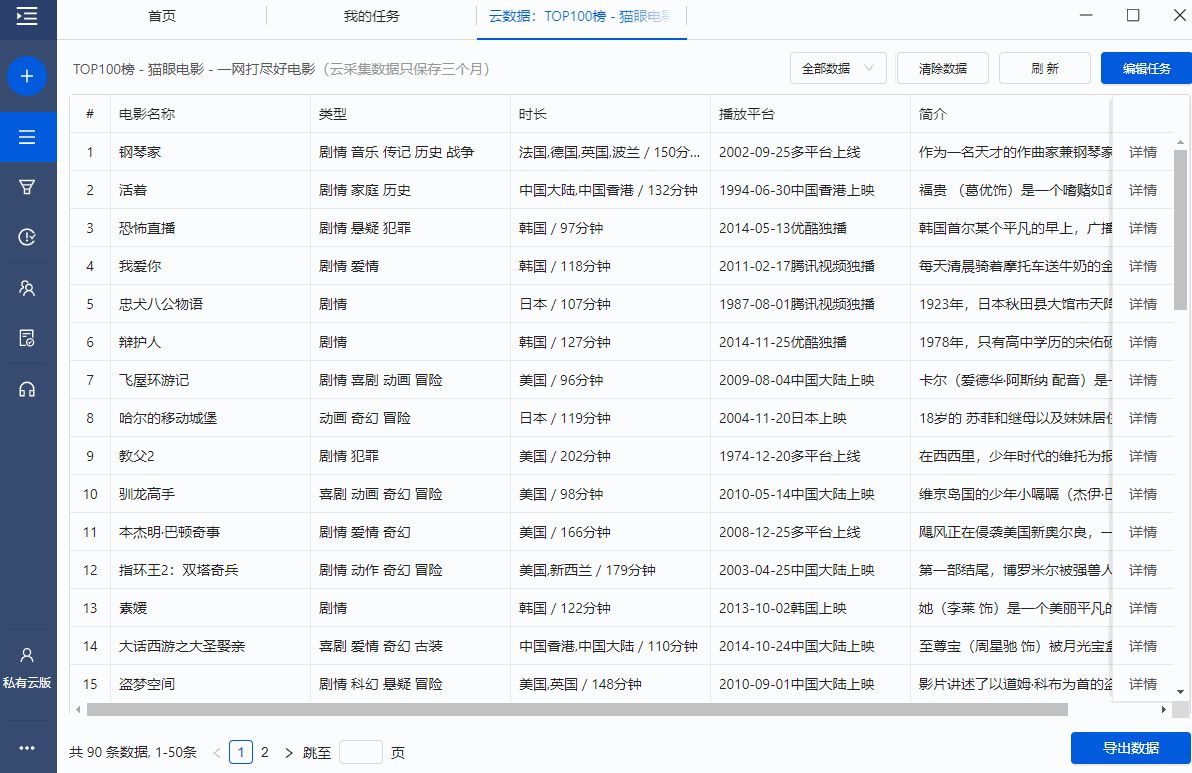Click the 刷新 button
This screenshot has width=1192, height=773.
click(1045, 68)
